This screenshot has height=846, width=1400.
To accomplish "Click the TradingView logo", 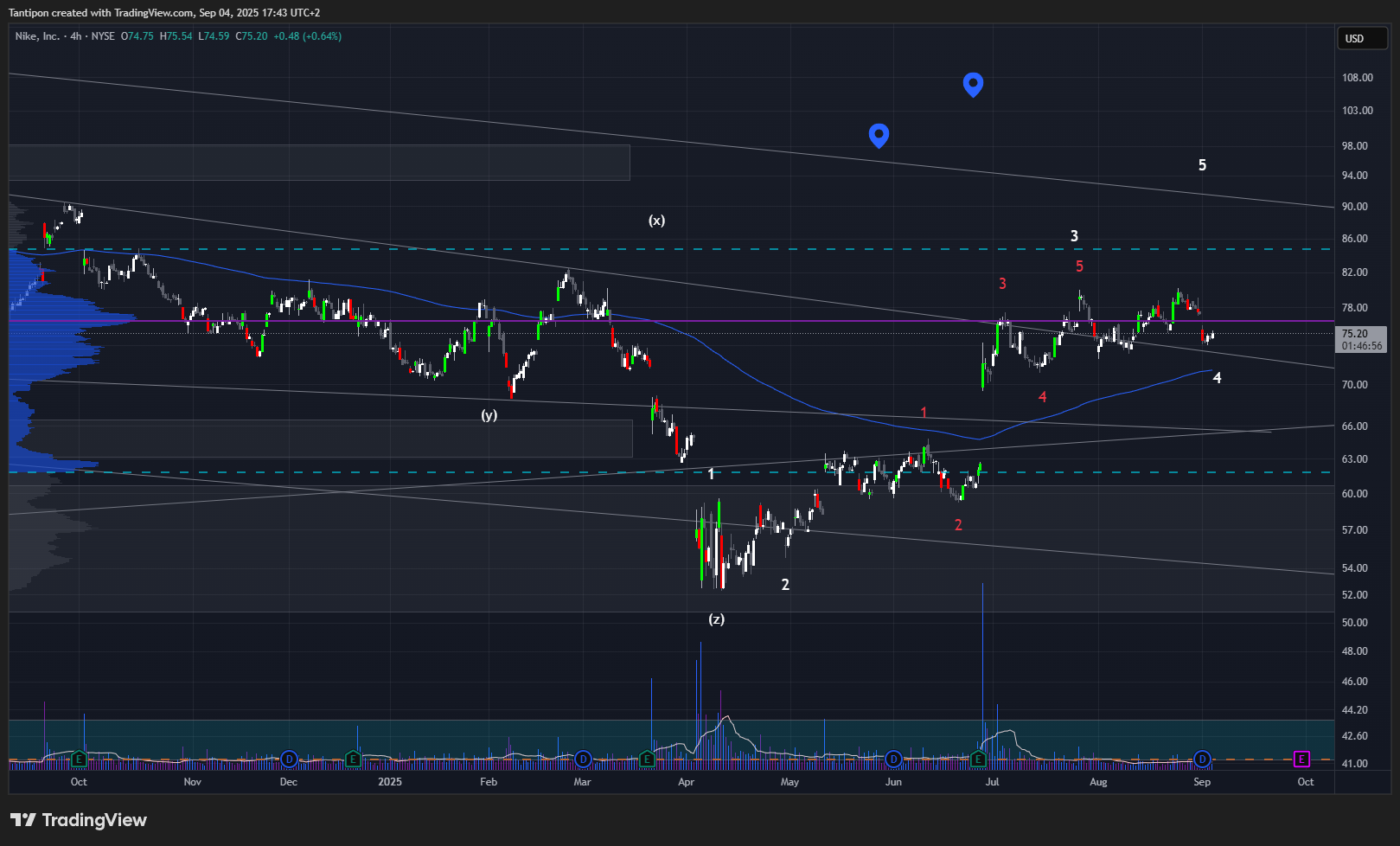I will (79, 820).
